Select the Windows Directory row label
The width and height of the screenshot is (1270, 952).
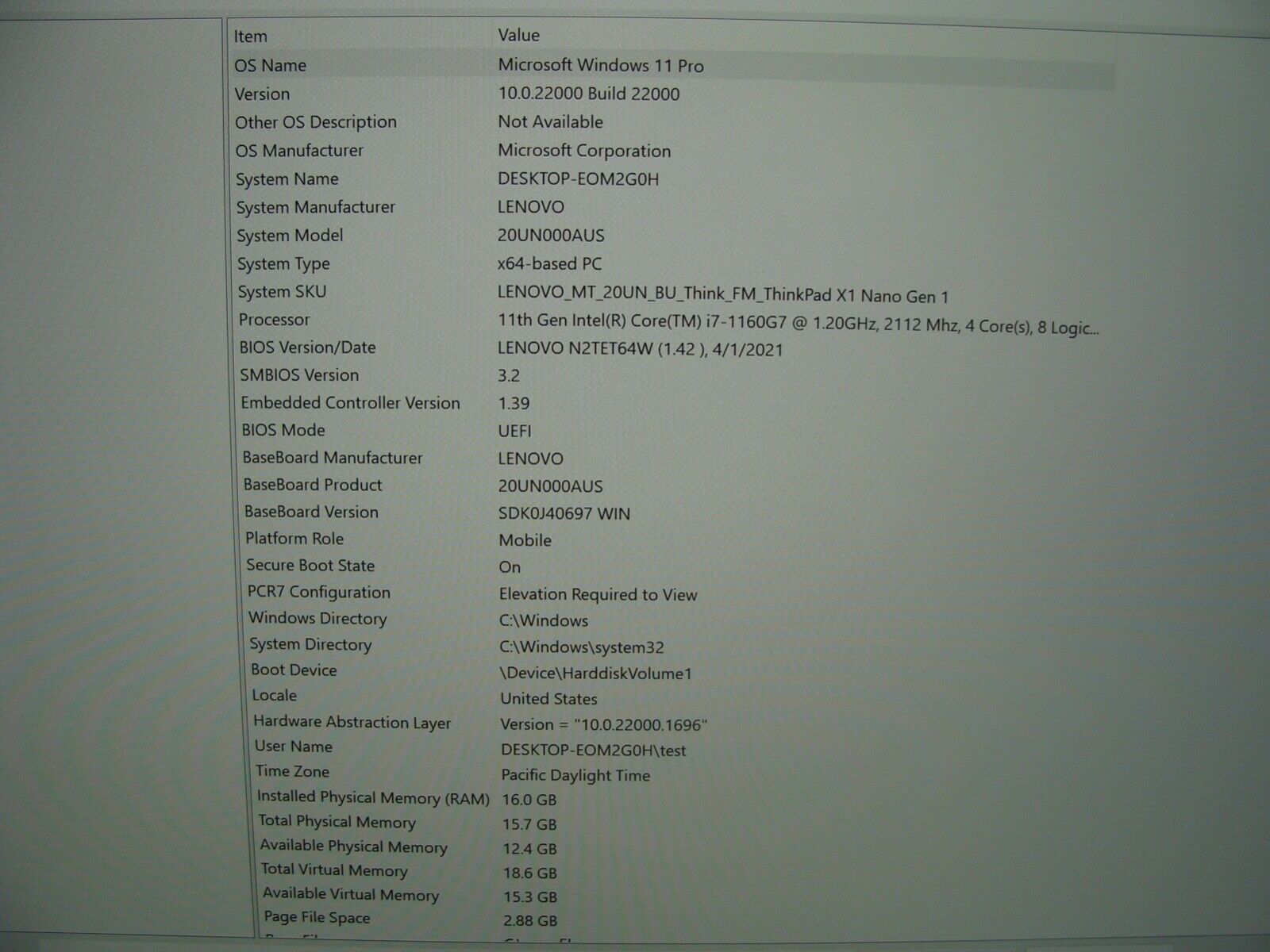[x=317, y=619]
